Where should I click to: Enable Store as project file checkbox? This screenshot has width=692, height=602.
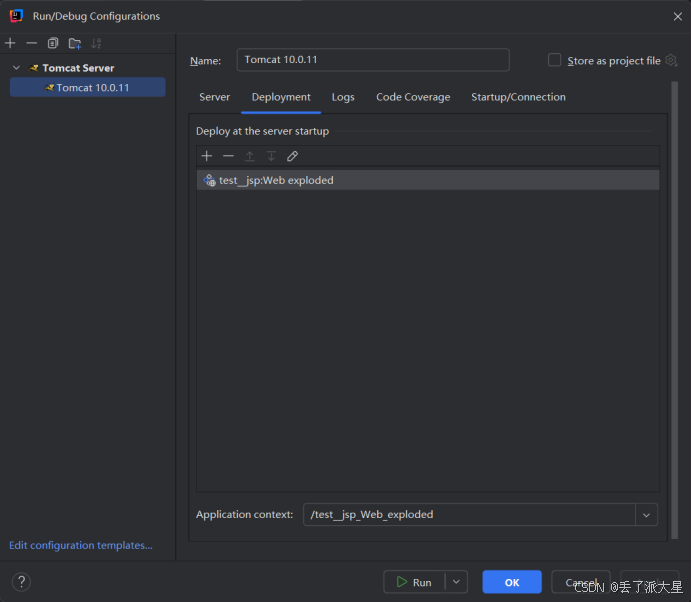coord(554,60)
